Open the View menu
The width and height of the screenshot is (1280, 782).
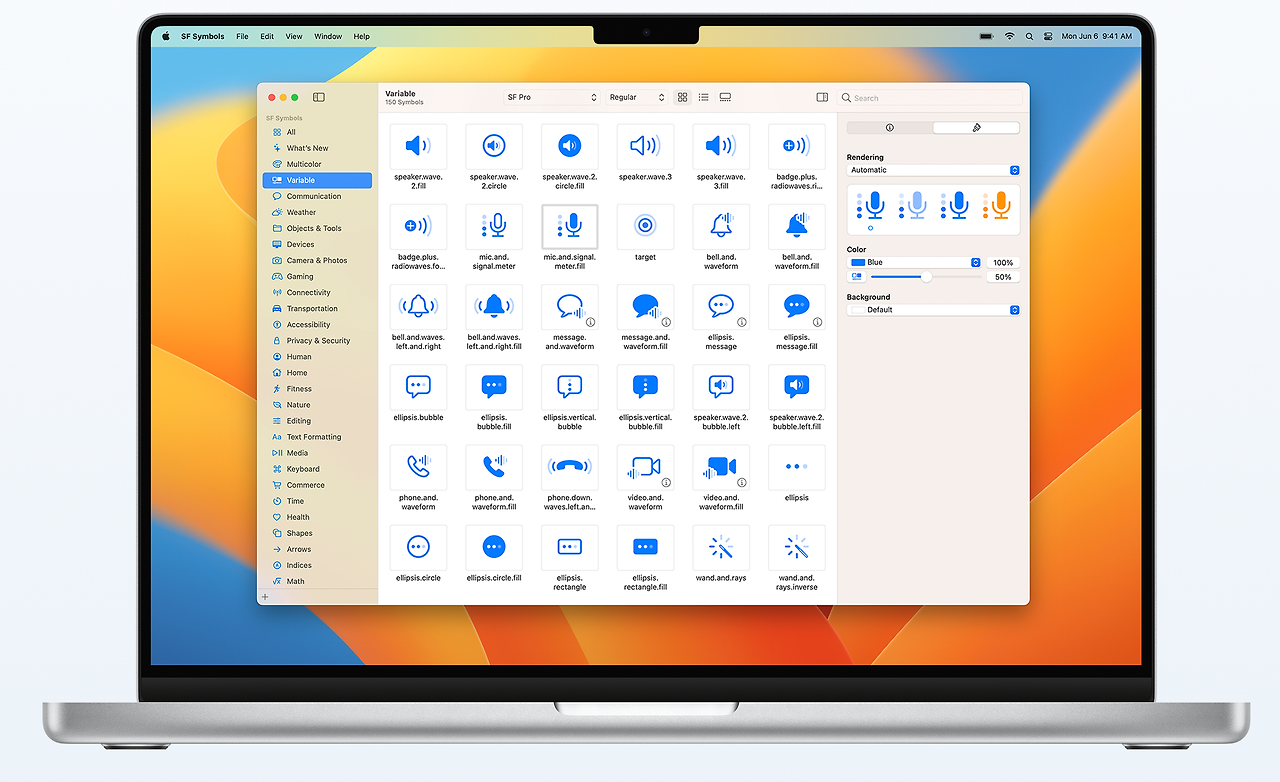[294, 36]
